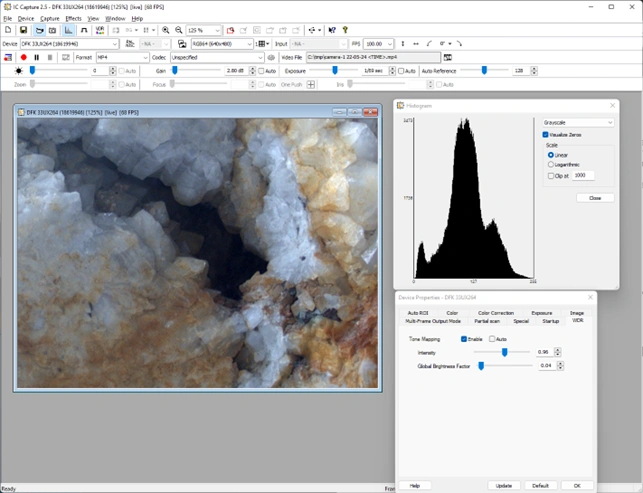The width and height of the screenshot is (643, 493).
Task: Click the flip vertical icon
Action: [402, 44]
